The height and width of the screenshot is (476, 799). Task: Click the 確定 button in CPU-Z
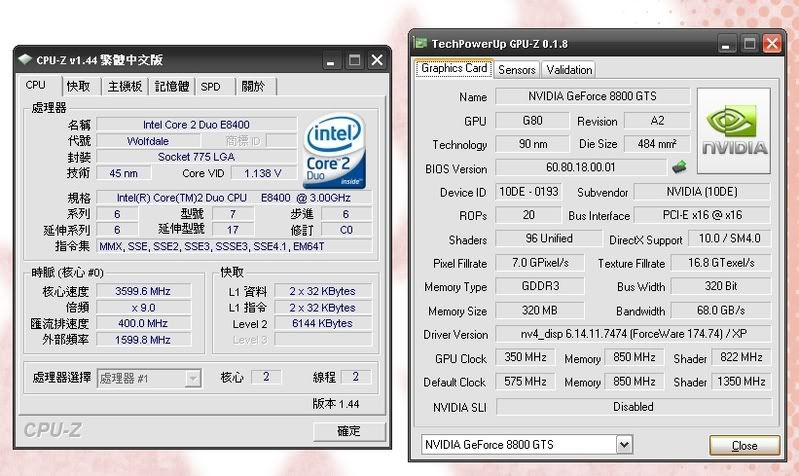click(x=349, y=431)
